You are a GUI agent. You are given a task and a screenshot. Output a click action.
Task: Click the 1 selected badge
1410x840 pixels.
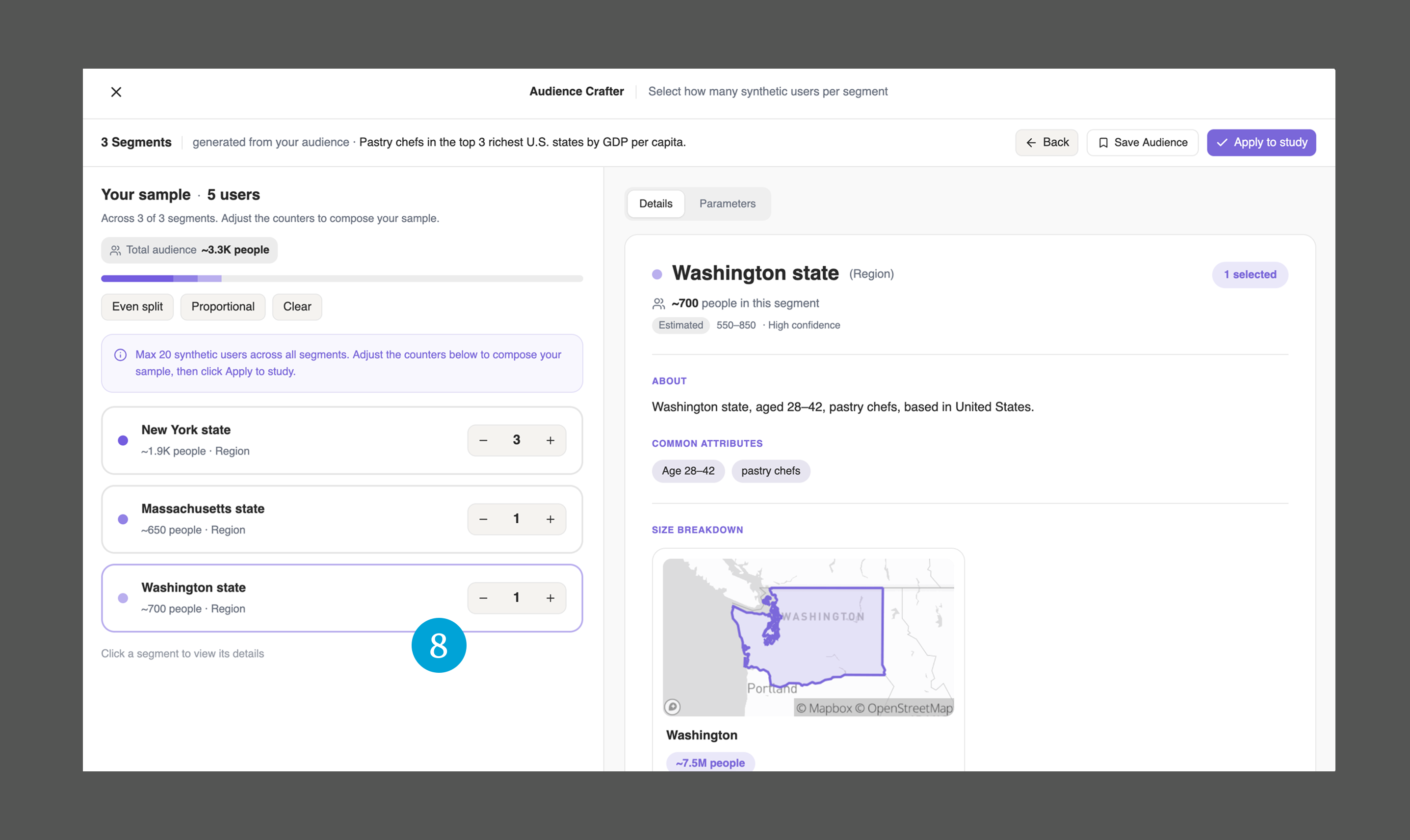(x=1250, y=275)
